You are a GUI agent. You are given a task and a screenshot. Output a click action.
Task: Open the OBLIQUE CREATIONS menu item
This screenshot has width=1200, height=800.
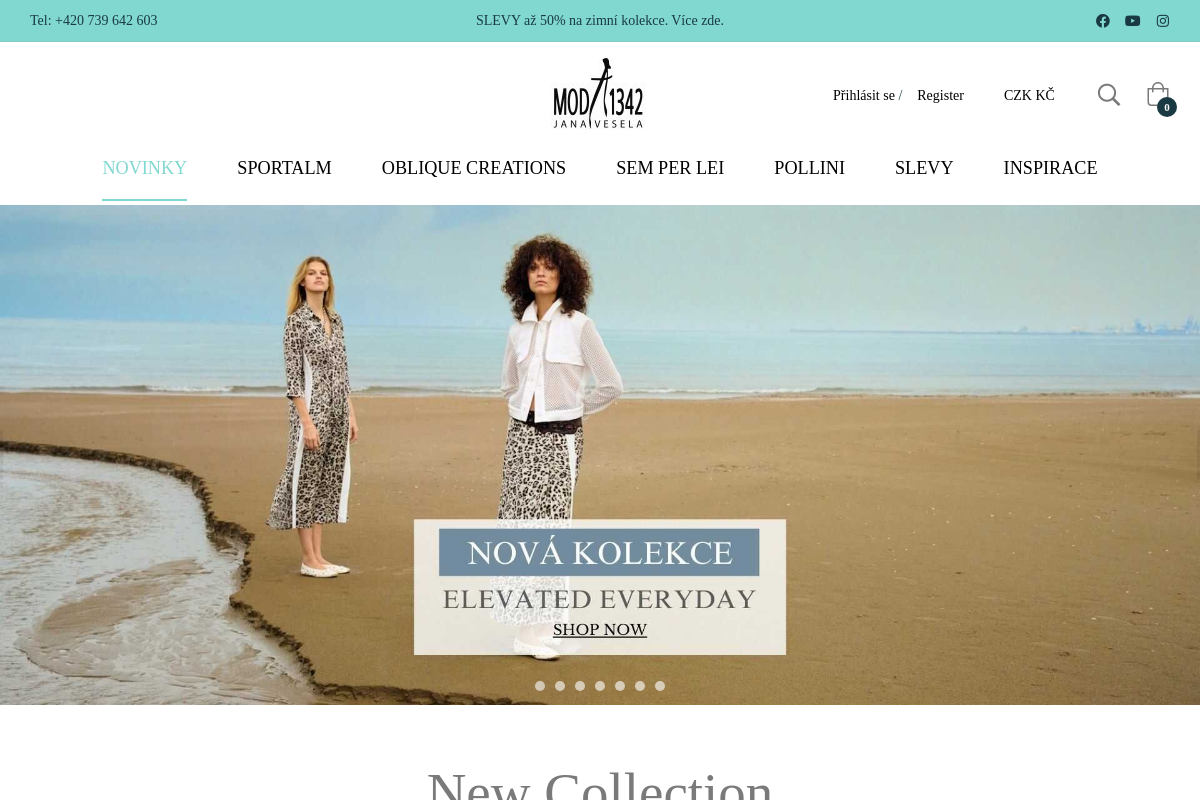point(474,168)
